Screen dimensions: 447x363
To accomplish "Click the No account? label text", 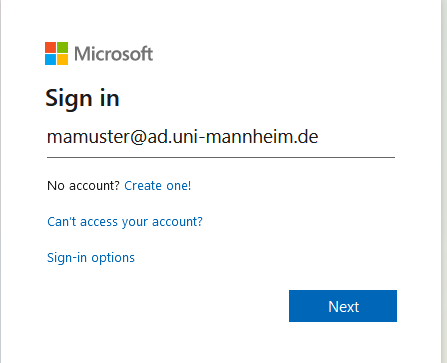I will pyautogui.click(x=83, y=186).
